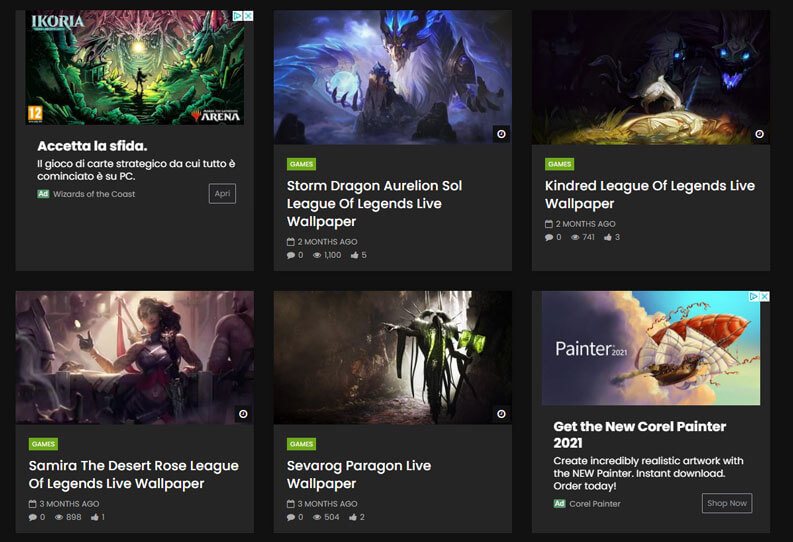This screenshot has width=793, height=542.
Task: Select GAMES tag on Kindred card
Action: (x=559, y=164)
